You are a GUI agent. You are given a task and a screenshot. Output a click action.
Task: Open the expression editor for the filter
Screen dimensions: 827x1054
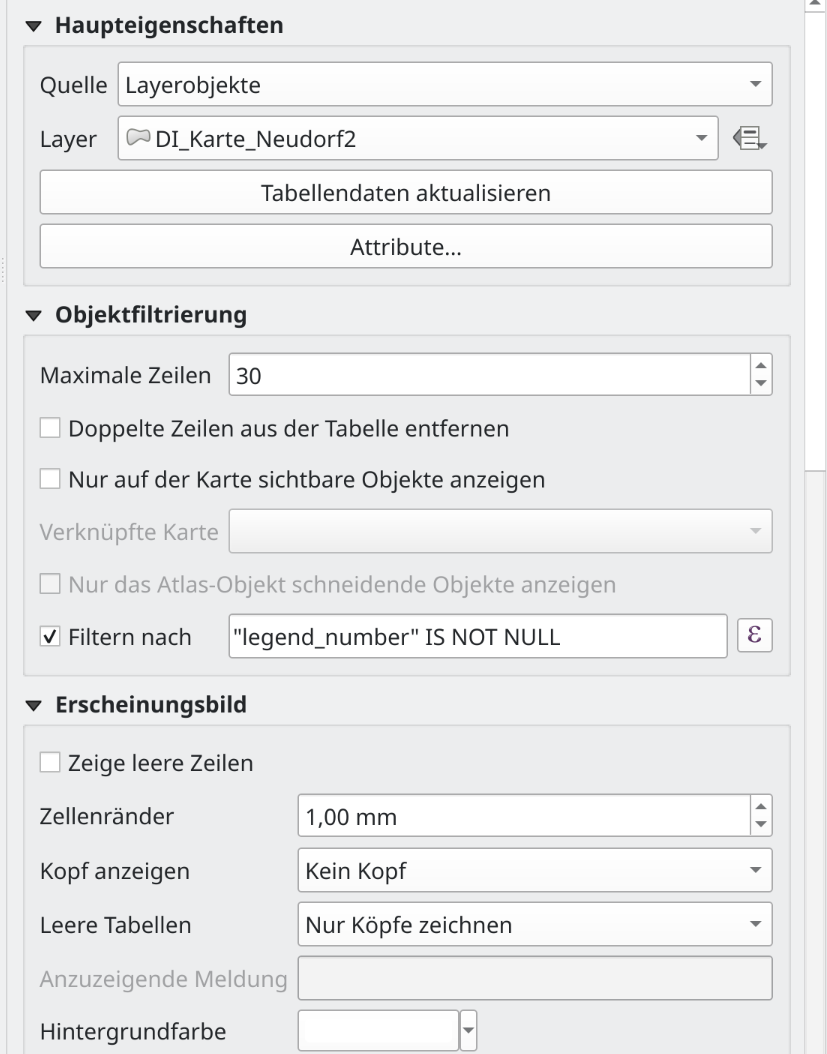tap(753, 636)
